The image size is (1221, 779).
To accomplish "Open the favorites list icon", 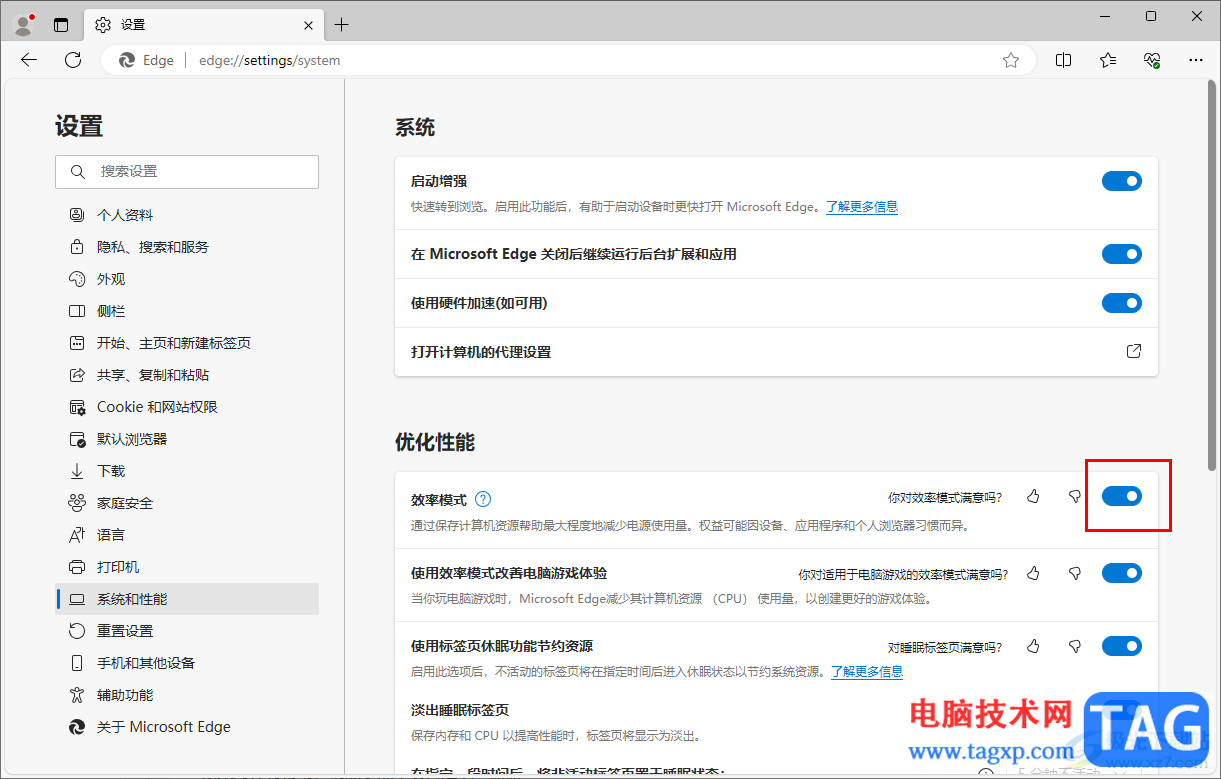I will [x=1108, y=60].
